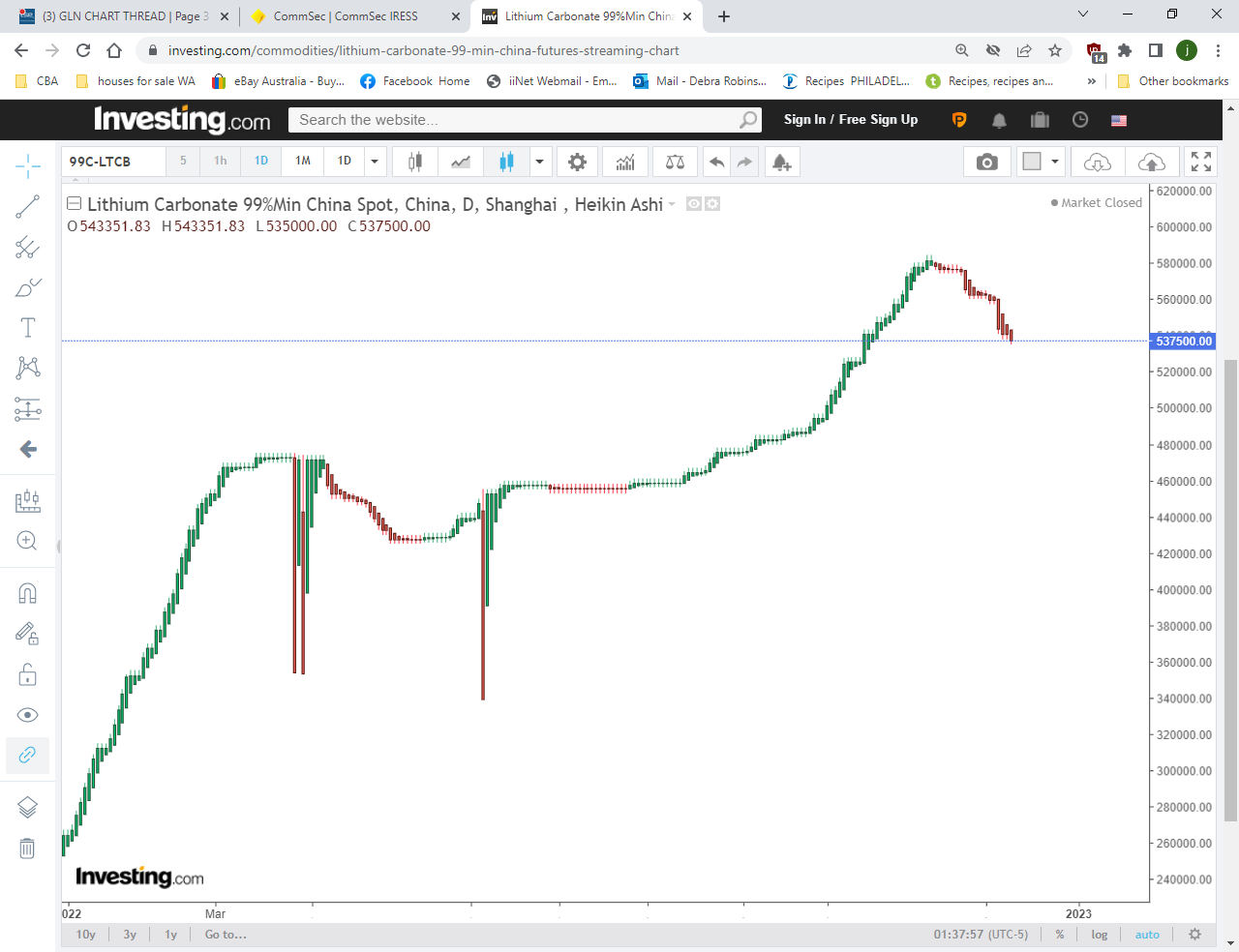
Task: Switch to the CommSec IRESS browser tab
Action: [346, 16]
